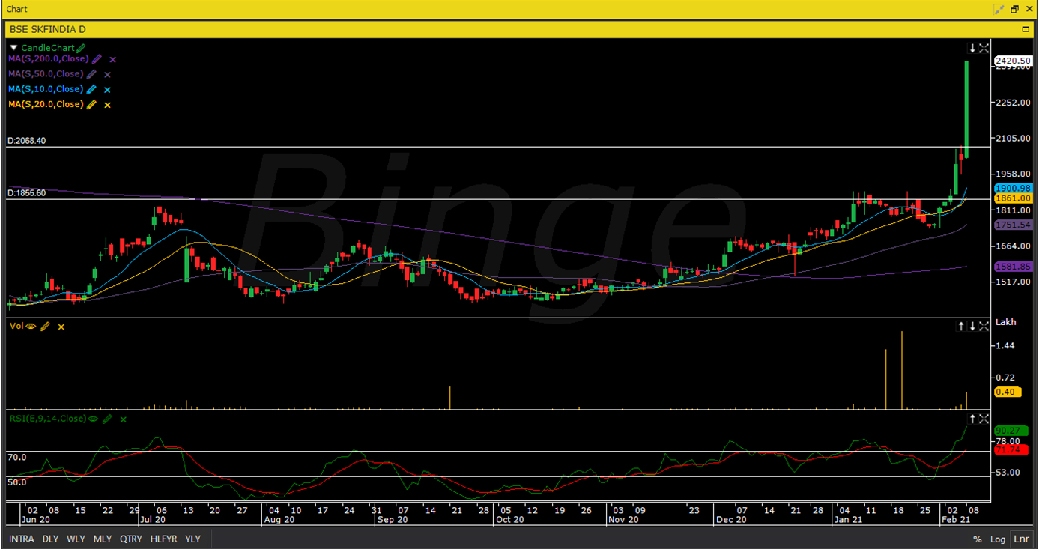Image resolution: width=1039 pixels, height=549 pixels.
Task: Click the RSI 50.0 level label
Action: [17, 483]
